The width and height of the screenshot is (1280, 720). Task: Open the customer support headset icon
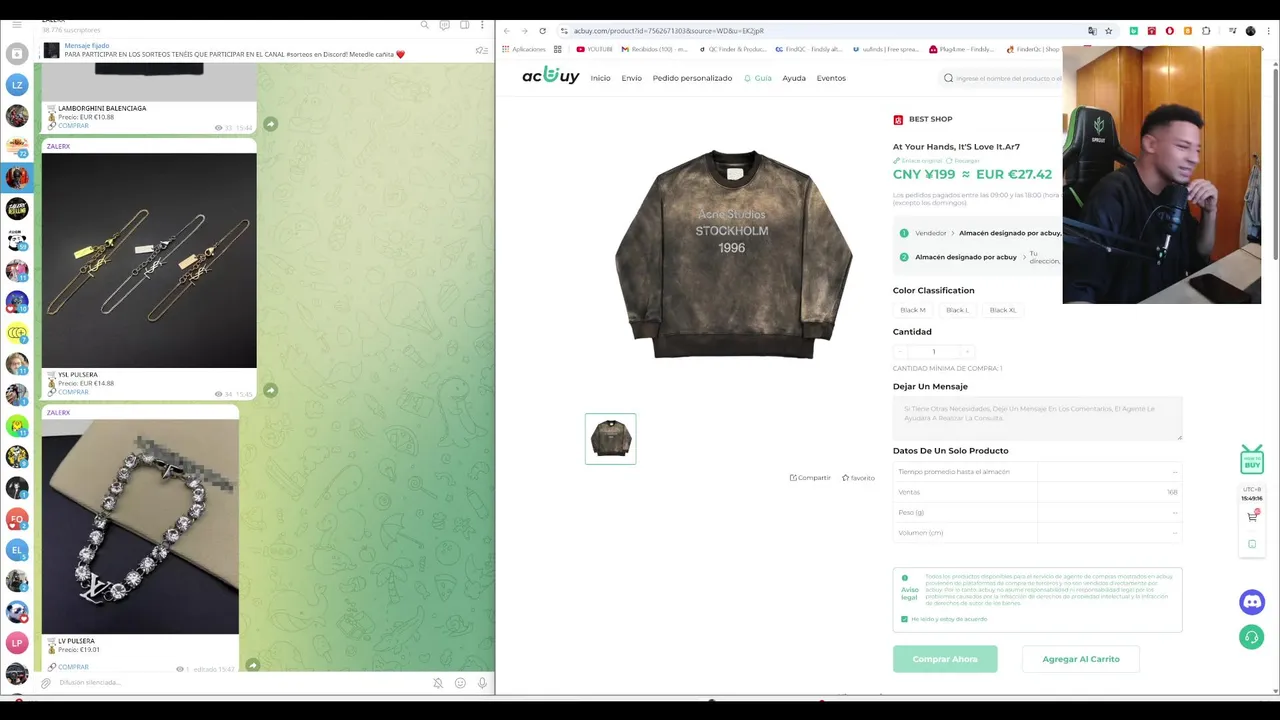click(x=1251, y=637)
